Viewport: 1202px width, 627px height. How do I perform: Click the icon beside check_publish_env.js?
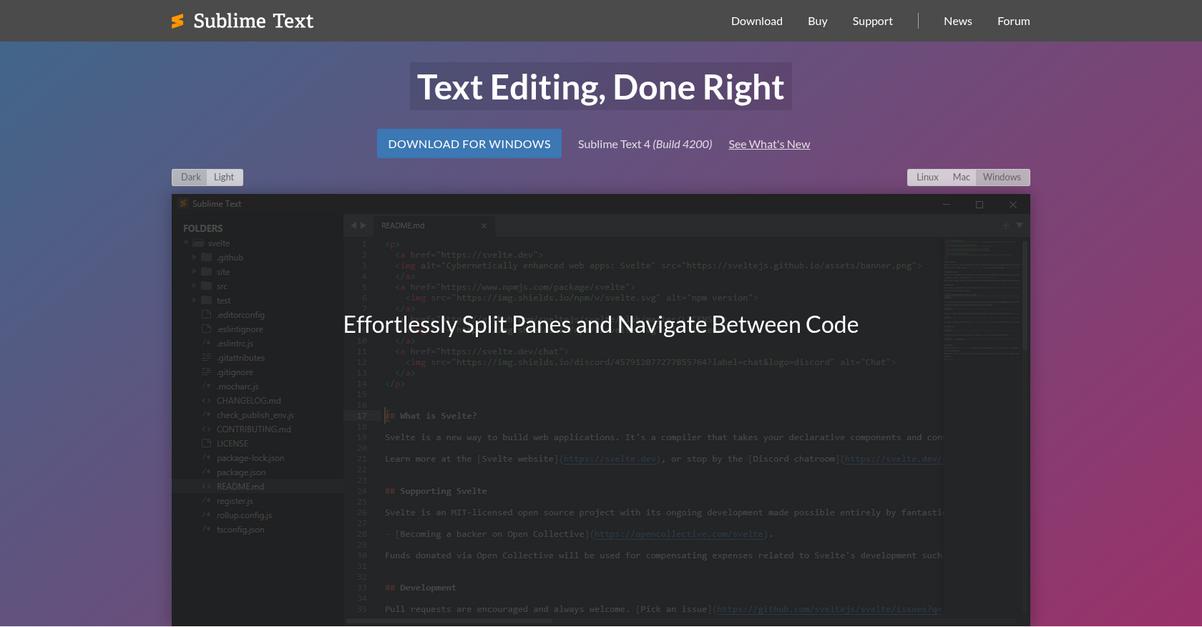click(x=207, y=415)
